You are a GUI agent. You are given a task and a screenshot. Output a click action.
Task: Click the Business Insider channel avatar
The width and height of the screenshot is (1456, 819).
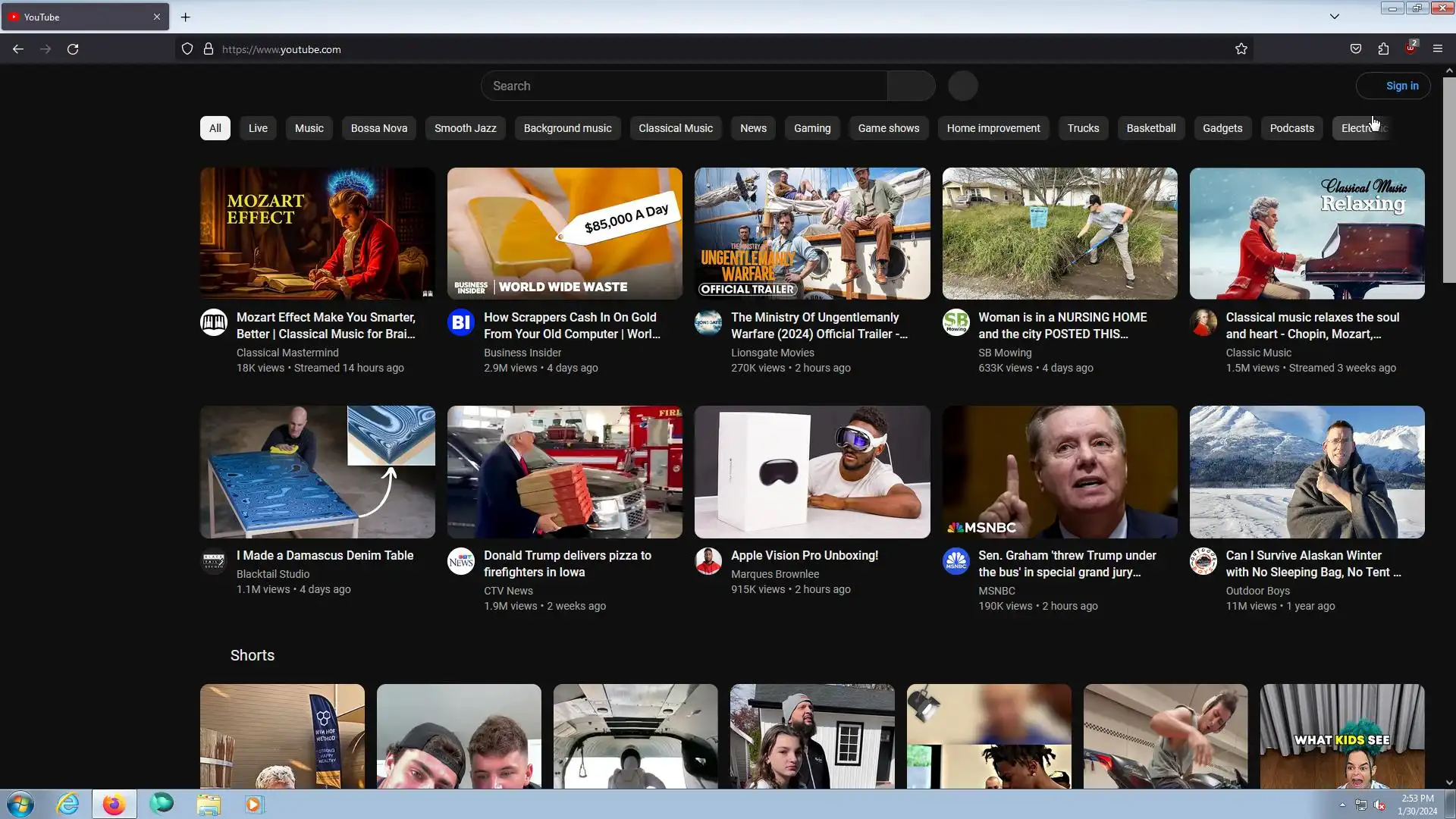tap(460, 322)
